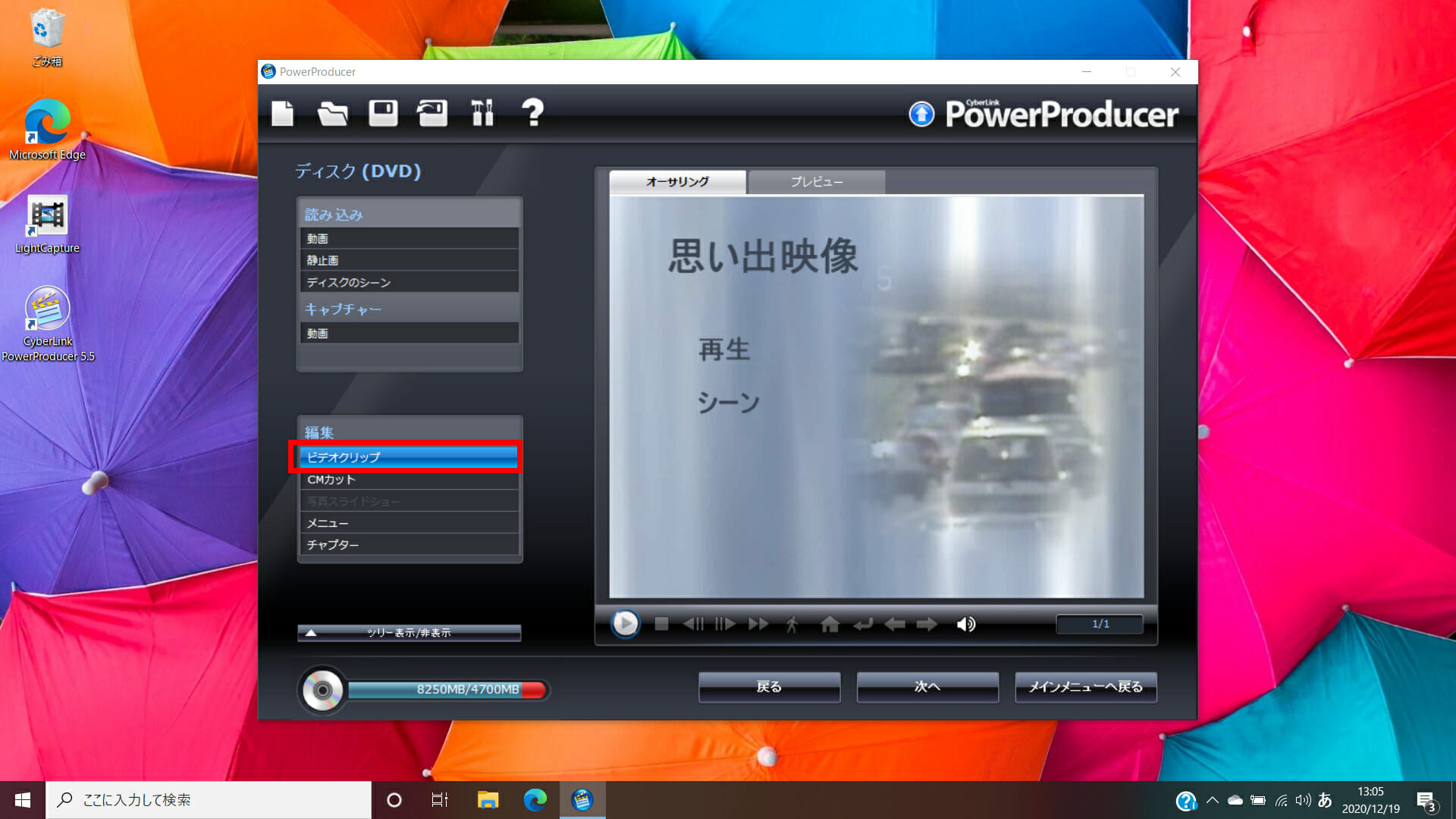This screenshot has width=1456, height=819.
Task: Select CyberLink PowerProducer 5.5 desktop shortcut
Action: (x=48, y=325)
